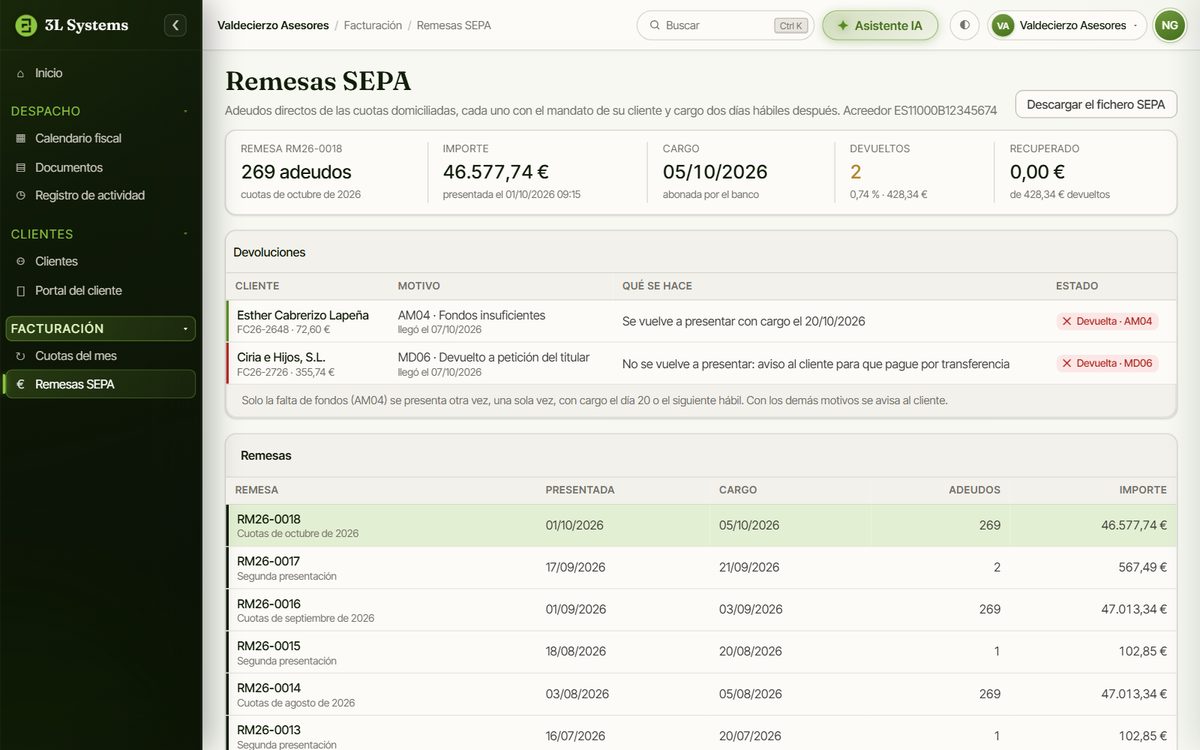Click Remesas SEPA breadcrumb
The height and width of the screenshot is (750, 1200).
454,25
